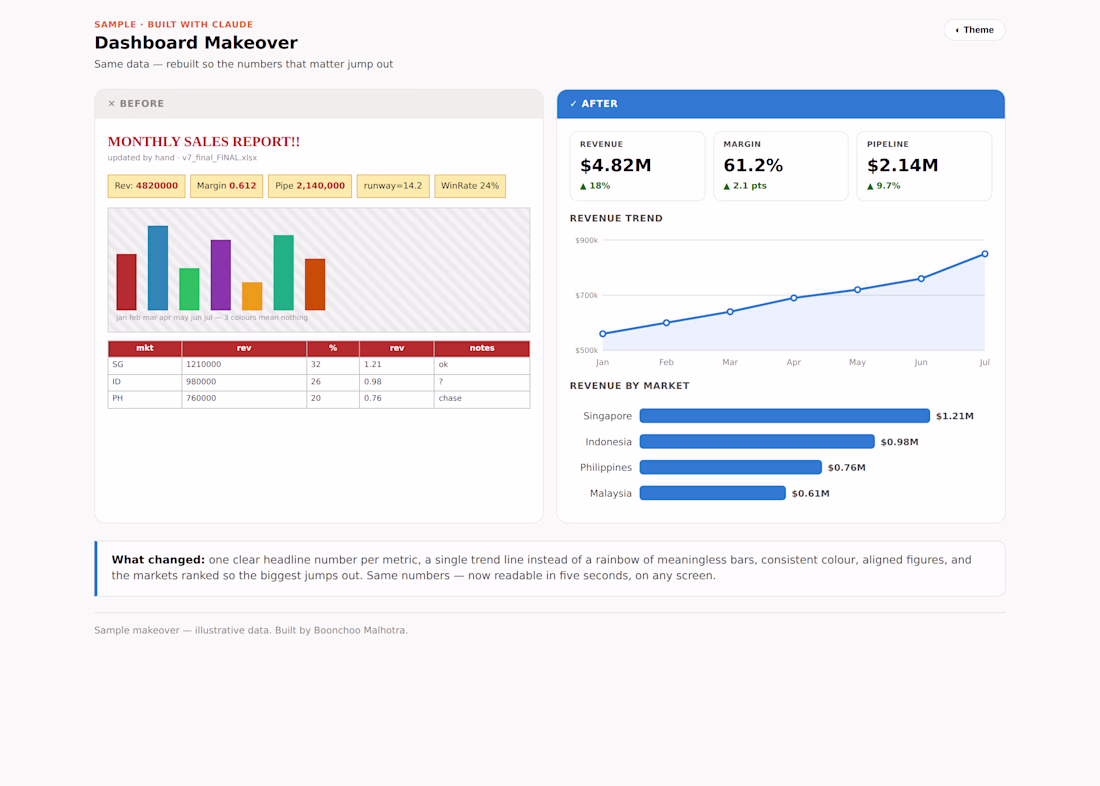Click the Malaysia revenue bar
Image resolution: width=1100 pixels, height=786 pixels.
pyautogui.click(x=712, y=493)
